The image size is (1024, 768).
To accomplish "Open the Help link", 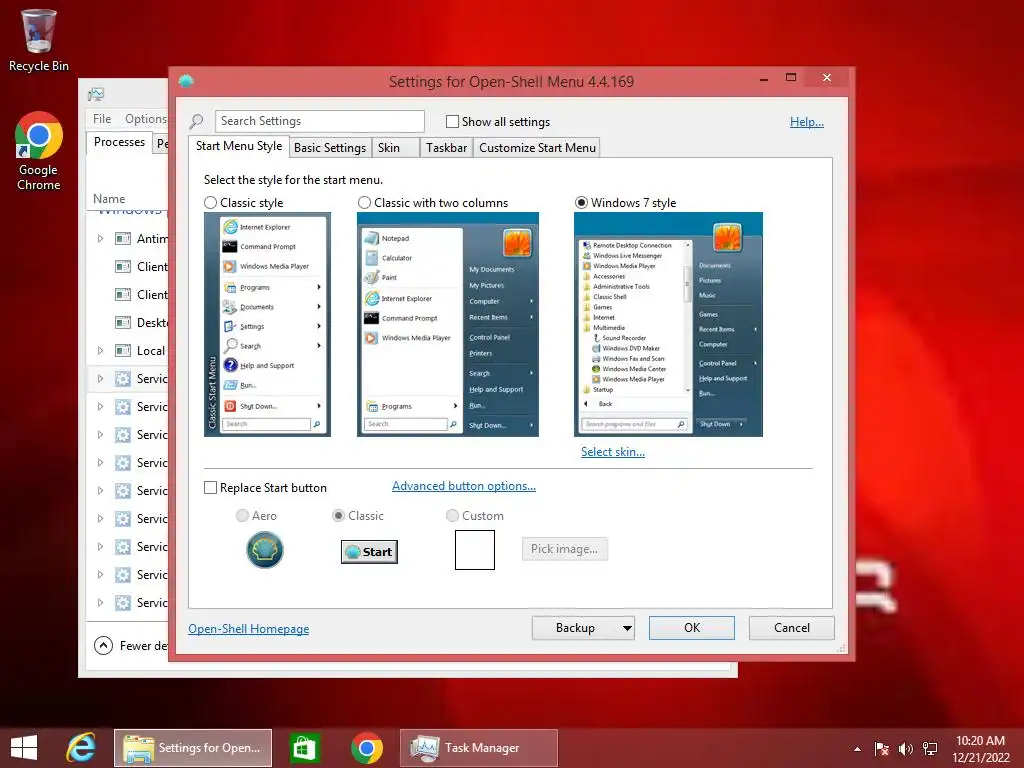I will click(807, 122).
